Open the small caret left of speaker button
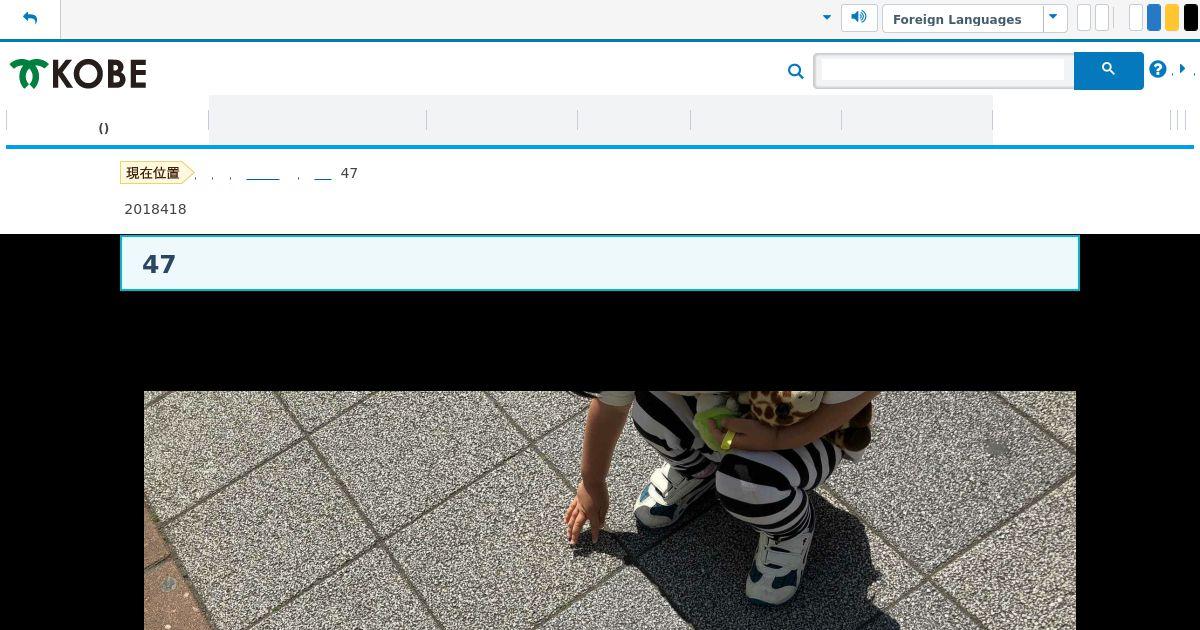Viewport: 1200px width, 630px height. point(827,17)
